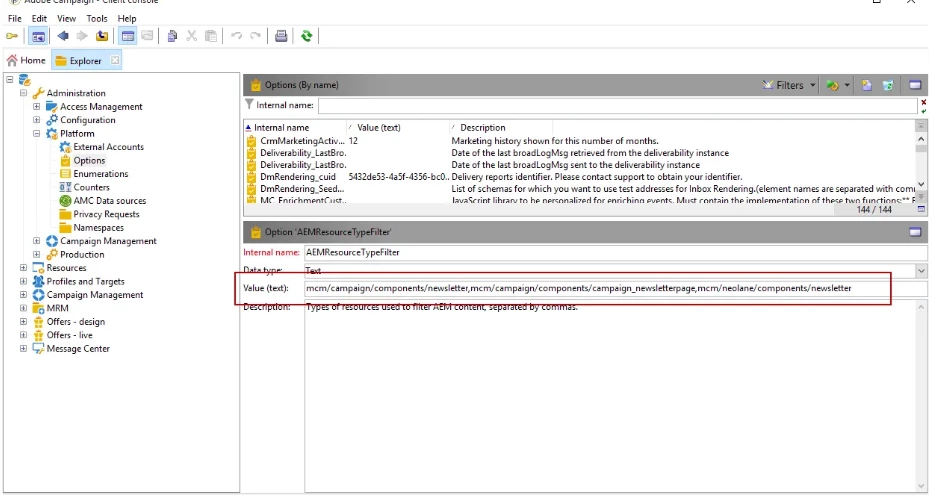Select Offers - live node
This screenshot has height=495, width=934.
coord(69,335)
